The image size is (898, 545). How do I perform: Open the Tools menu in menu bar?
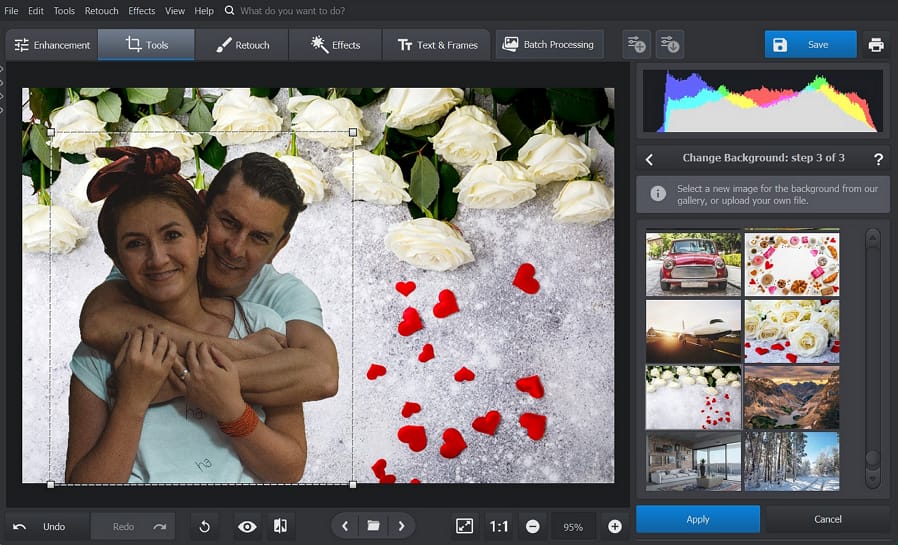[64, 11]
